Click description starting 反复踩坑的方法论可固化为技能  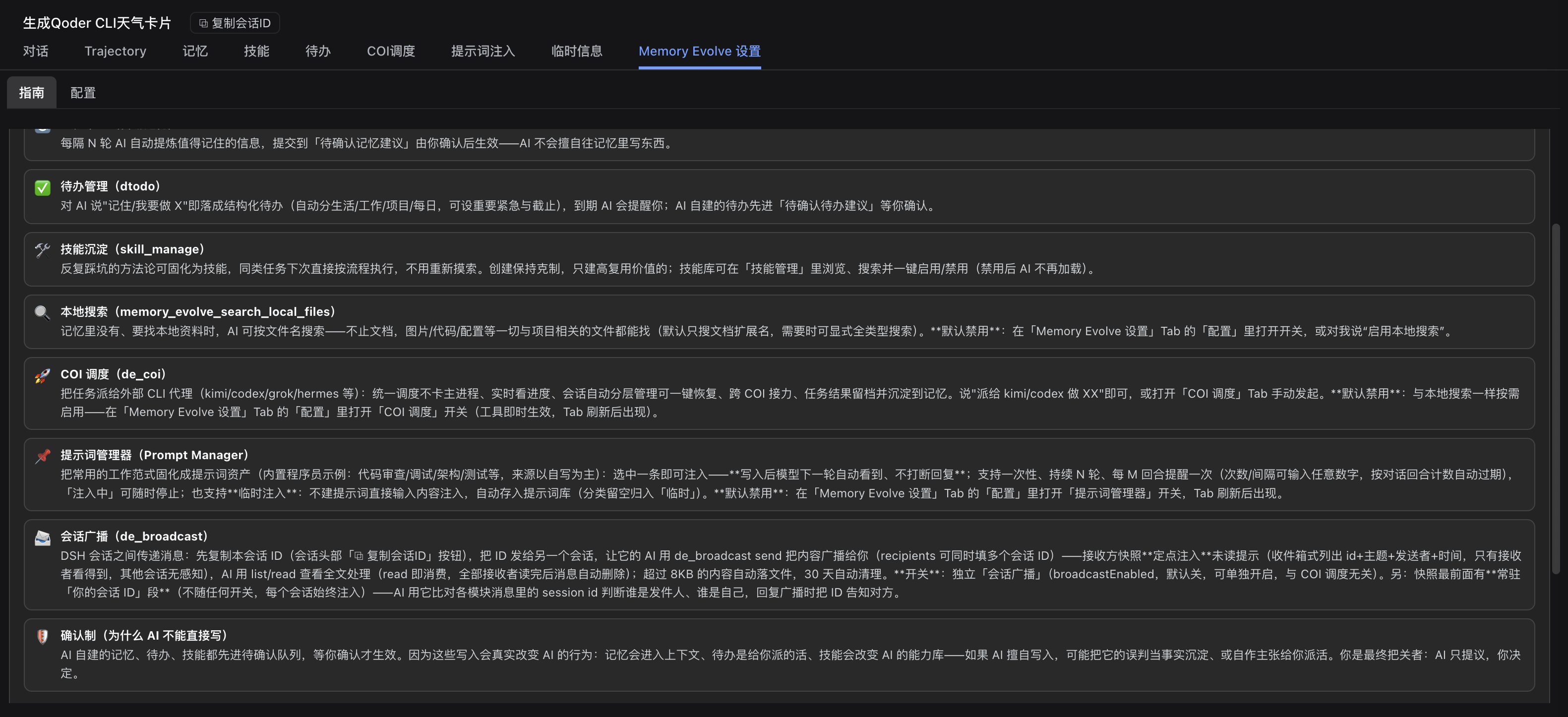coord(580,268)
